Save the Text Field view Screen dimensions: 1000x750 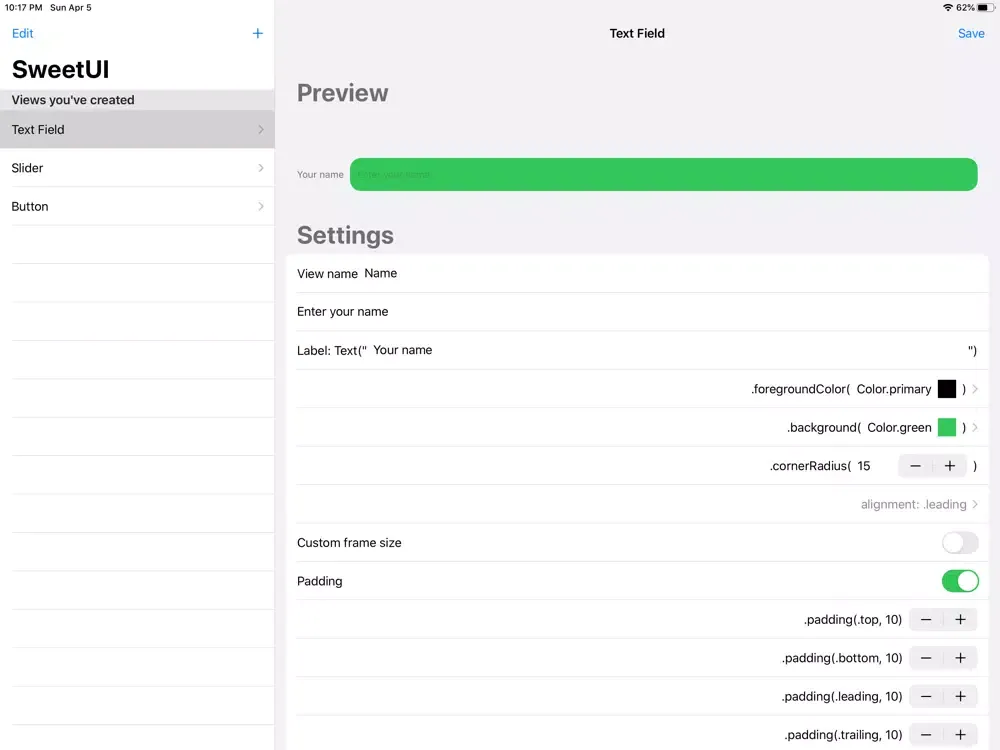pos(971,33)
